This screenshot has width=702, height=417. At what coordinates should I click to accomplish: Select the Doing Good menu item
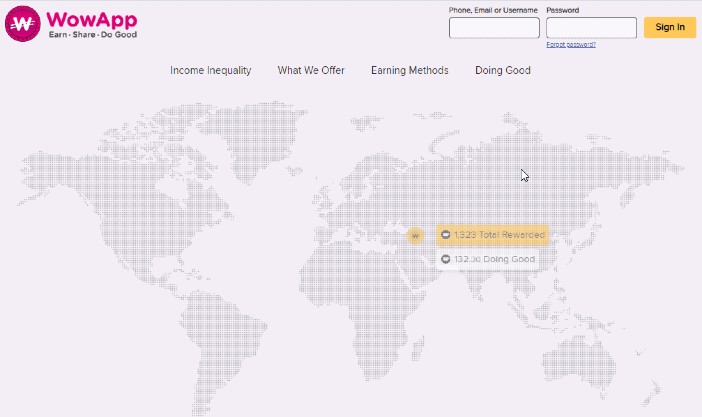click(x=503, y=70)
